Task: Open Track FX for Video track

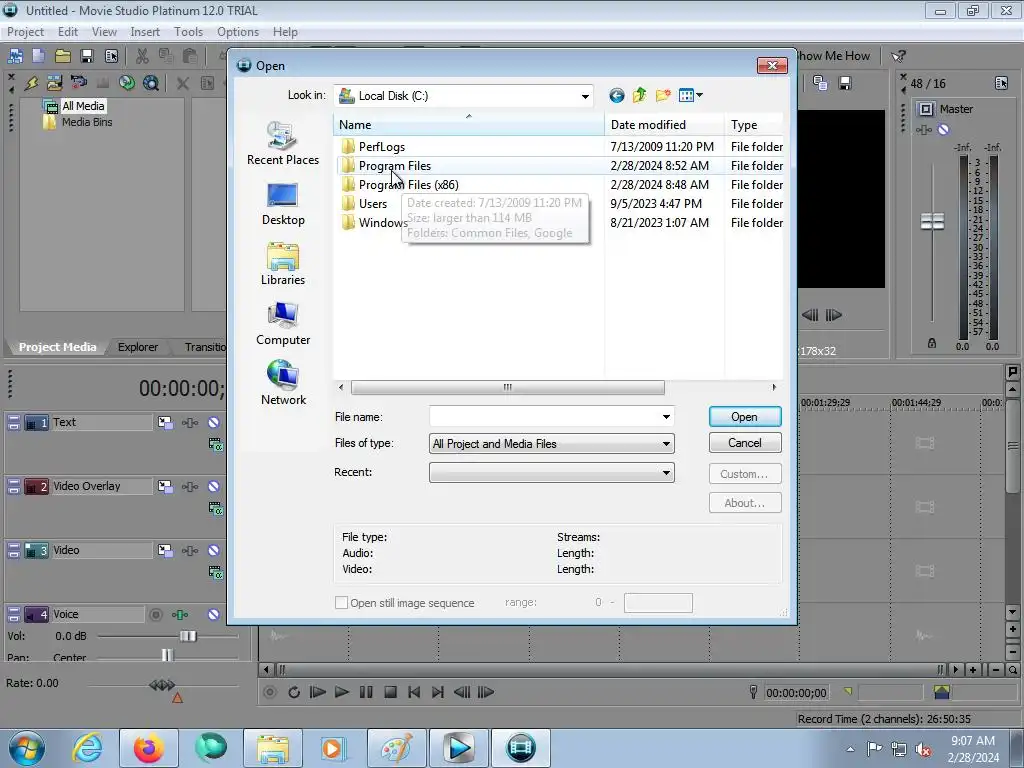Action: pyautogui.click(x=190, y=551)
